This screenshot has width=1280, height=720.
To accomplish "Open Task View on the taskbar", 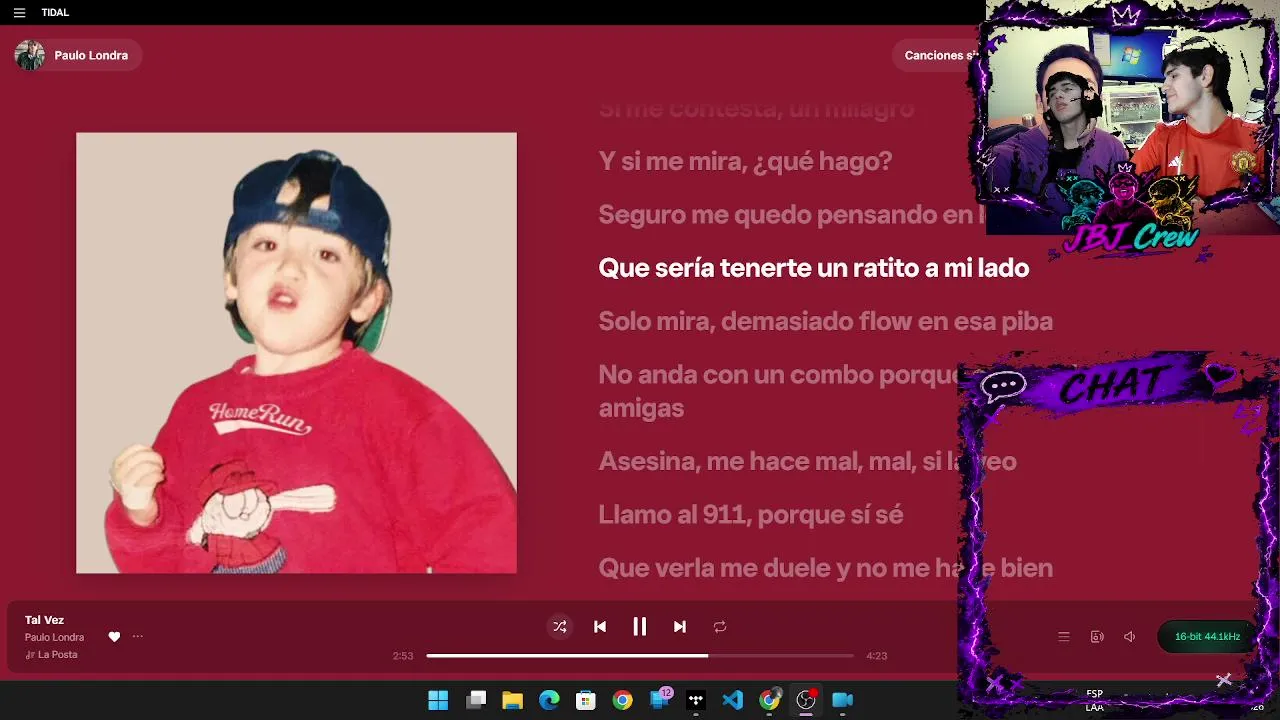I will click(x=477, y=700).
